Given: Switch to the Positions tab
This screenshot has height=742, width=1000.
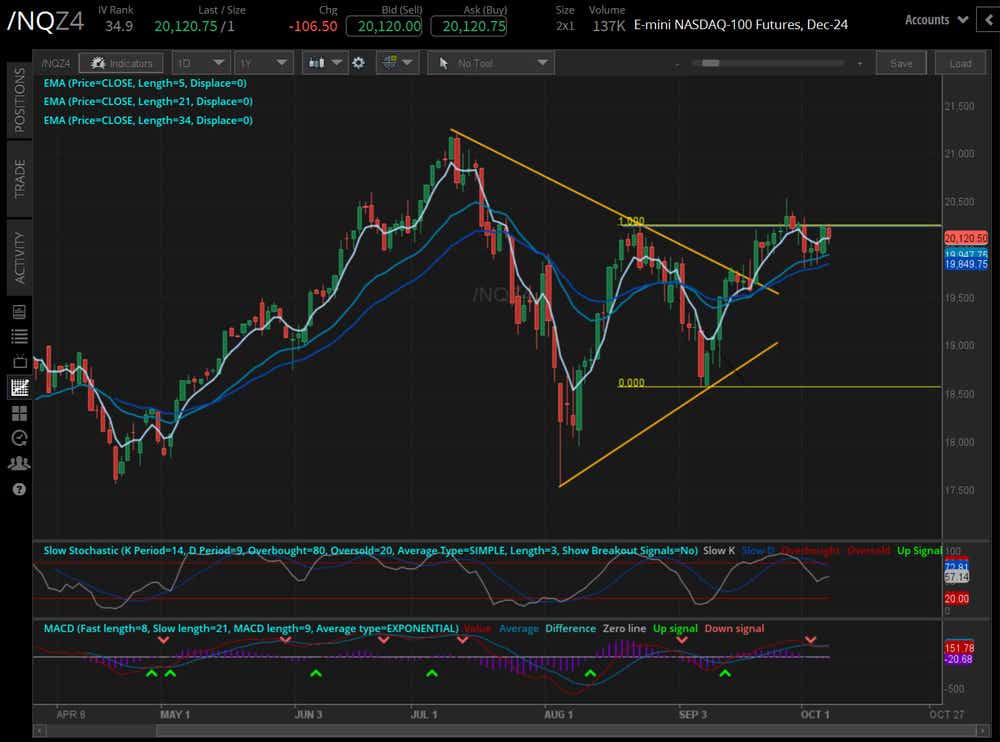Looking at the screenshot, I should click(19, 100).
